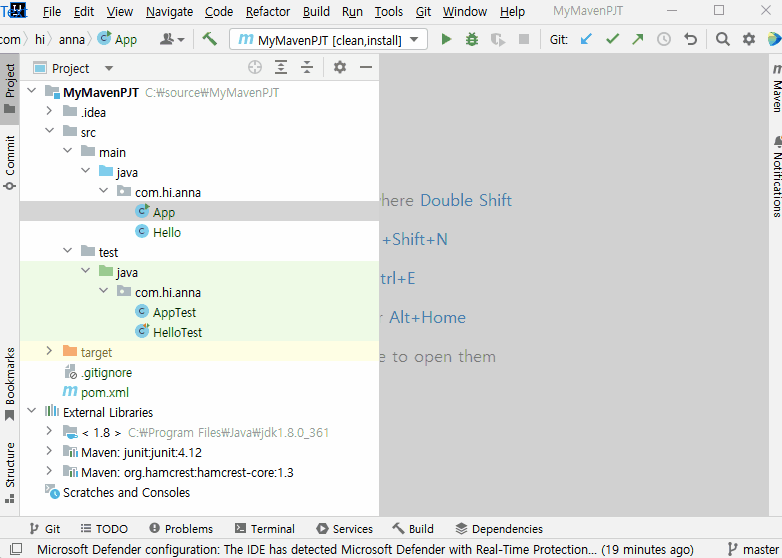782x558 pixels.
Task: Start debugging with the bug icon
Action: pos(472,39)
